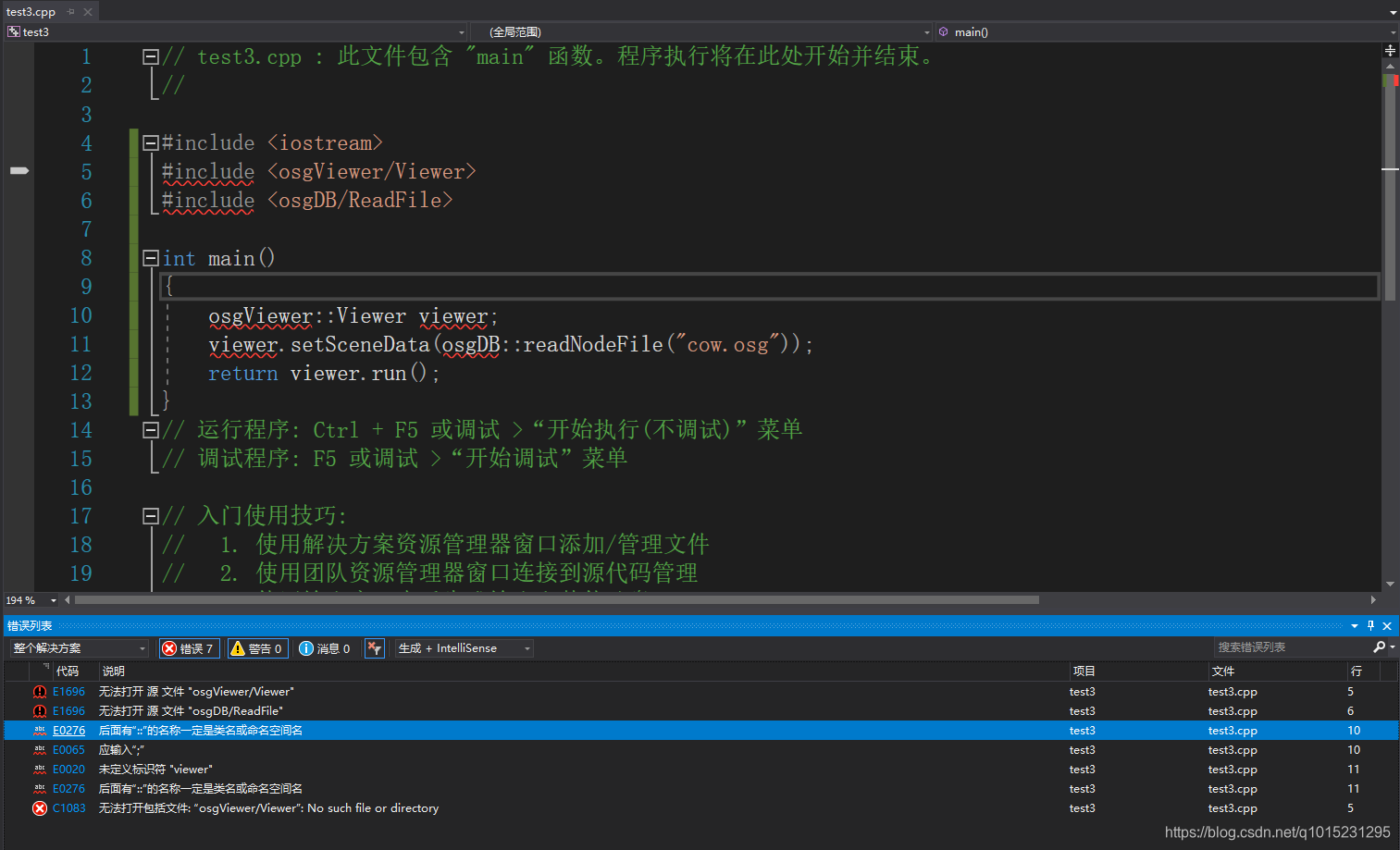Click line number 11 in the gutter
Screen dimensions: 1400x850
pos(81,344)
